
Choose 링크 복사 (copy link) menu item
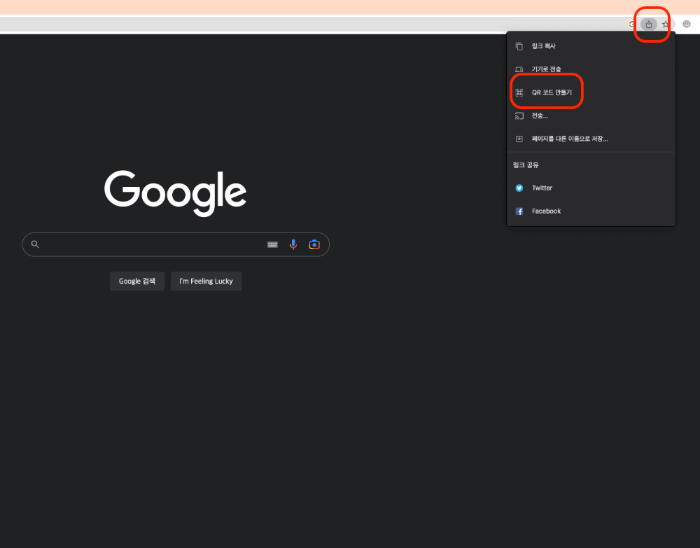pos(591,46)
